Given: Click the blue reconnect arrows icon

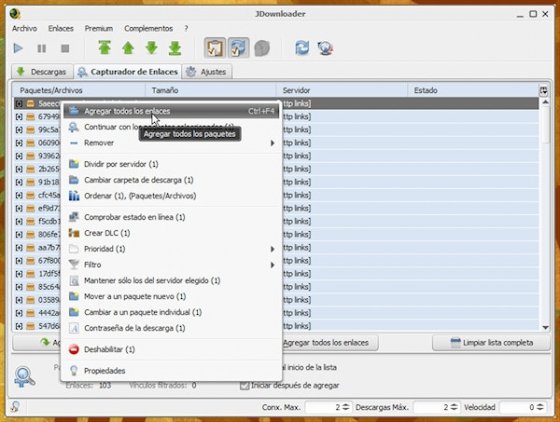Looking at the screenshot, I should point(302,48).
